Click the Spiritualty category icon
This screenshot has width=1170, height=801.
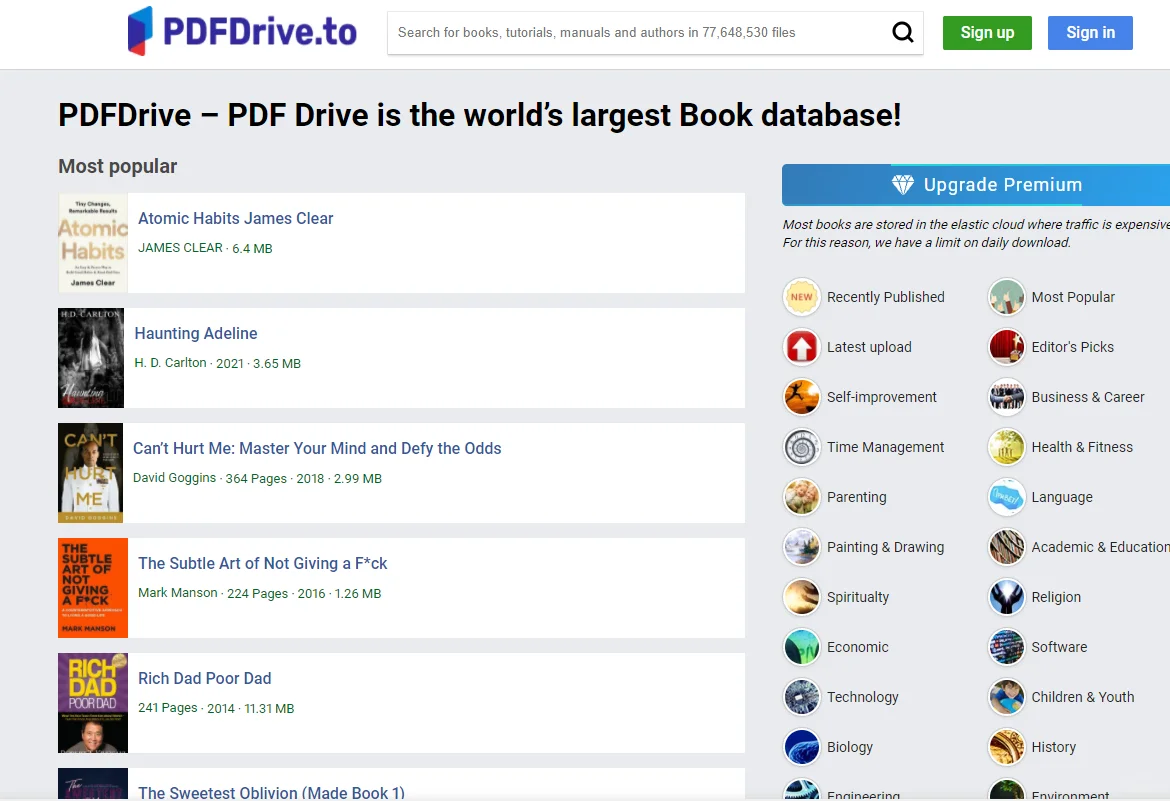801,597
